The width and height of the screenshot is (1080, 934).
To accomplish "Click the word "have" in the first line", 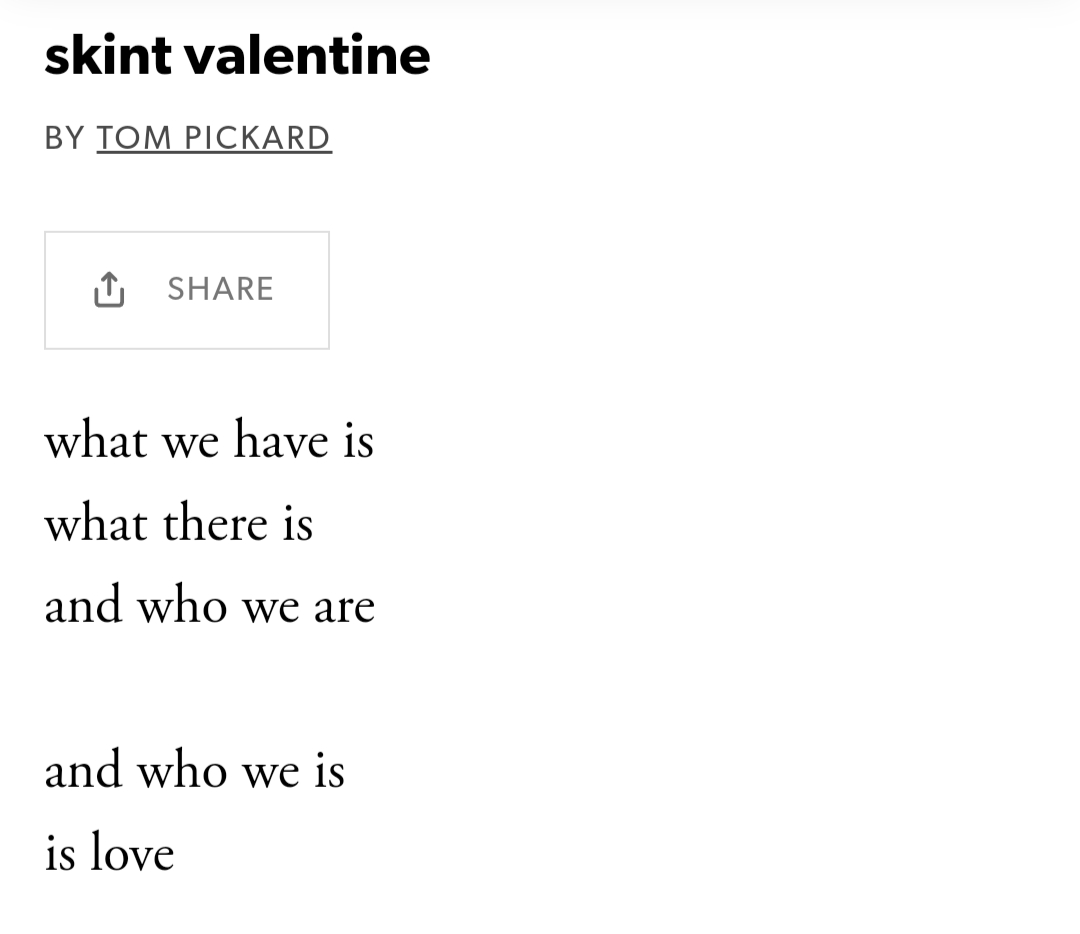I will 281,441.
